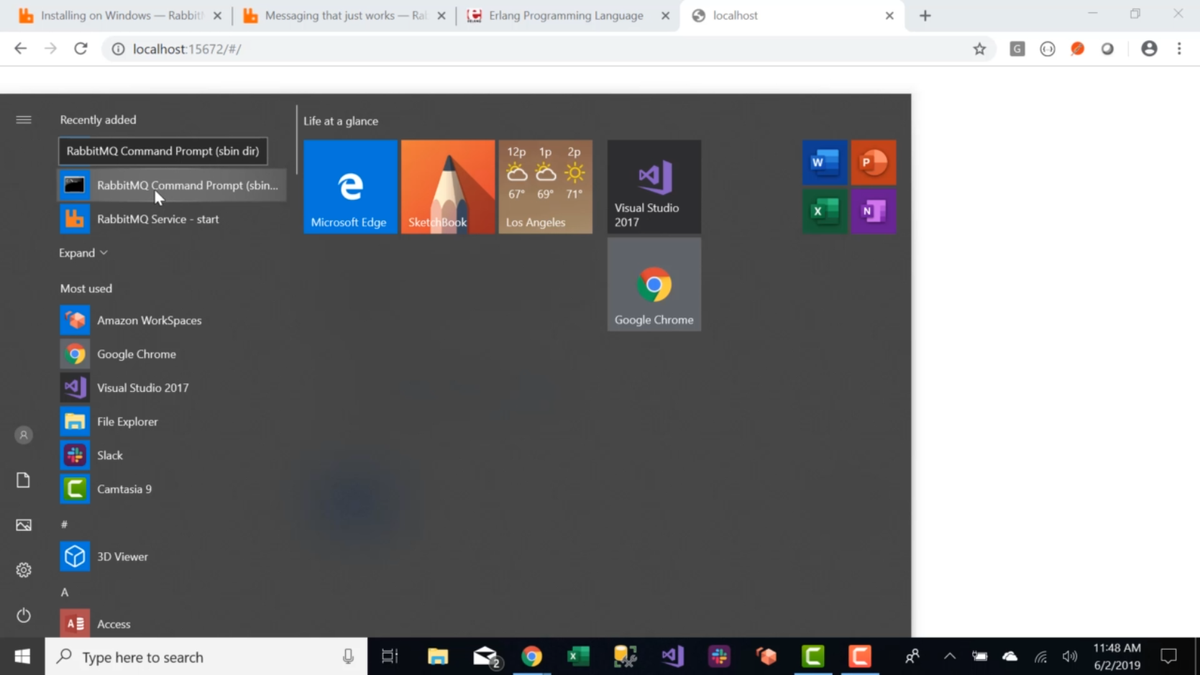This screenshot has height=675, width=1200.
Task: Open File Explorer from the taskbar
Action: [438, 657]
